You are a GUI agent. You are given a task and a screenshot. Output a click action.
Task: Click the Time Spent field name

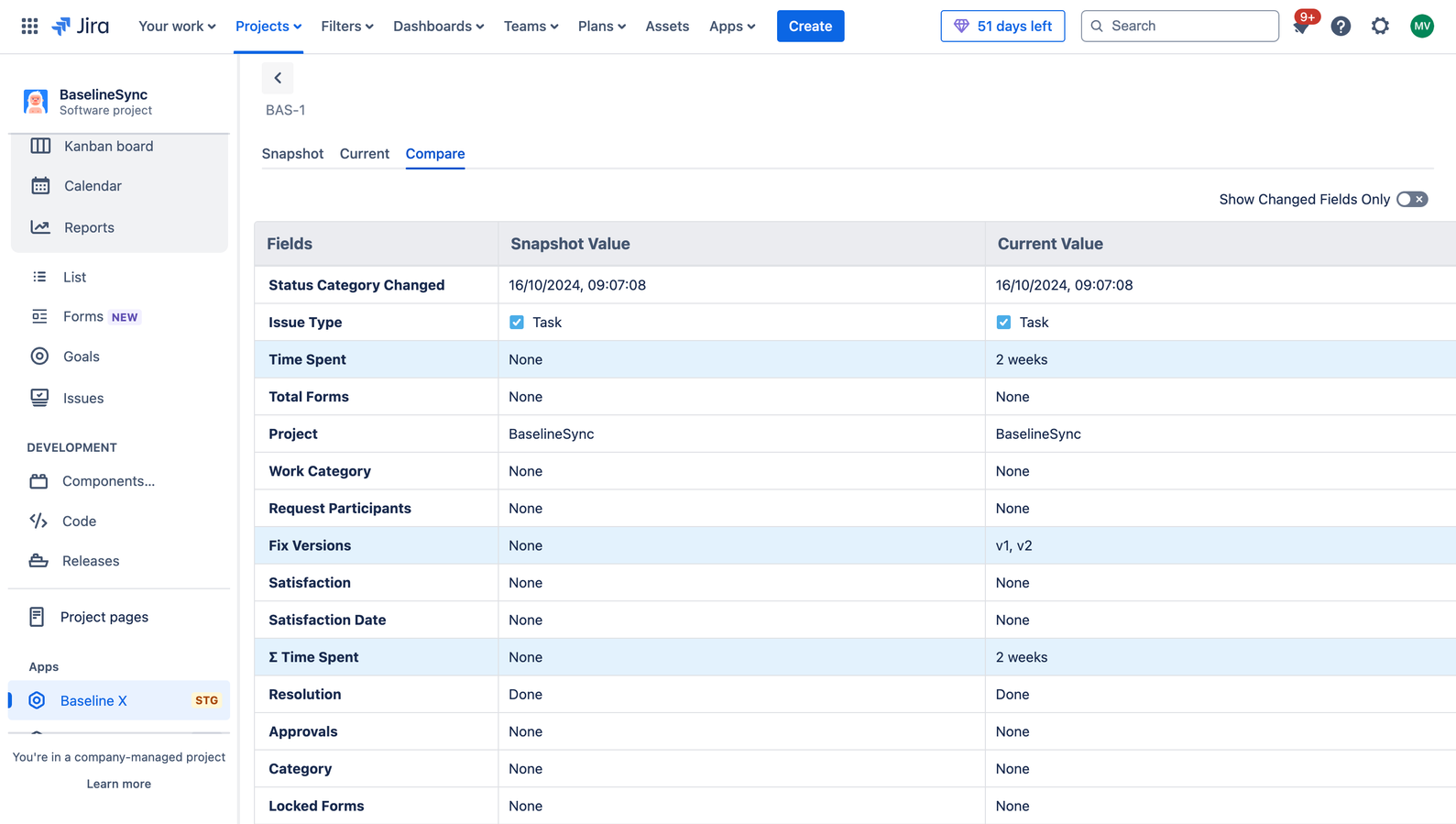pyautogui.click(x=307, y=359)
